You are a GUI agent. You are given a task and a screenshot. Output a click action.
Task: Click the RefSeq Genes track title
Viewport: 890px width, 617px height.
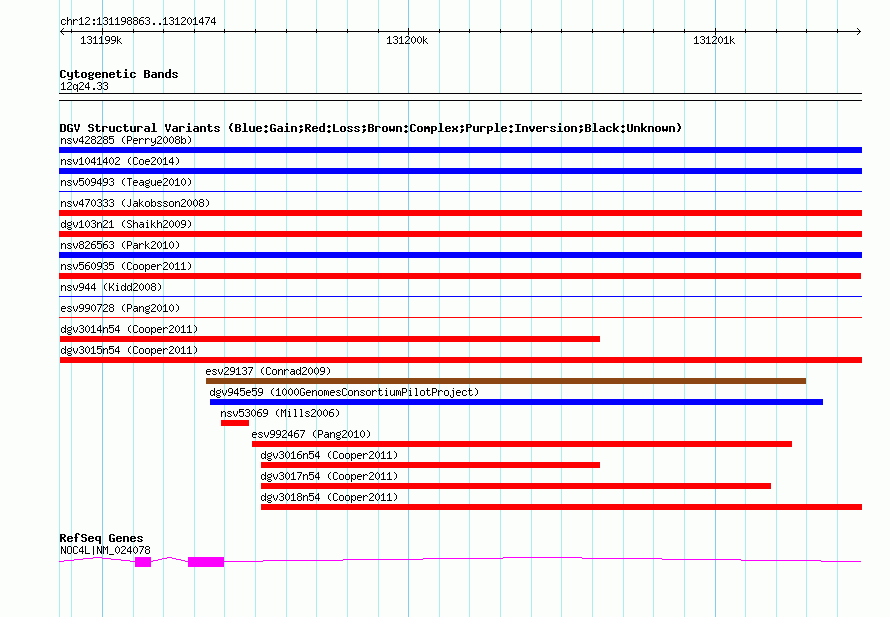tap(101, 538)
